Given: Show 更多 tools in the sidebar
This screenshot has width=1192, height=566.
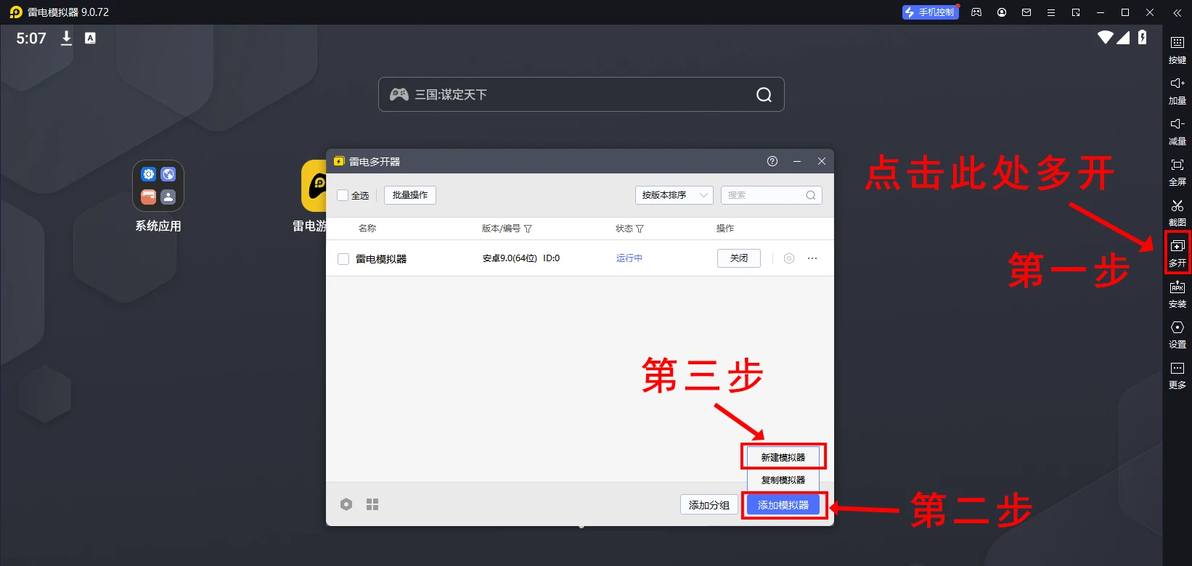Looking at the screenshot, I should (1177, 375).
